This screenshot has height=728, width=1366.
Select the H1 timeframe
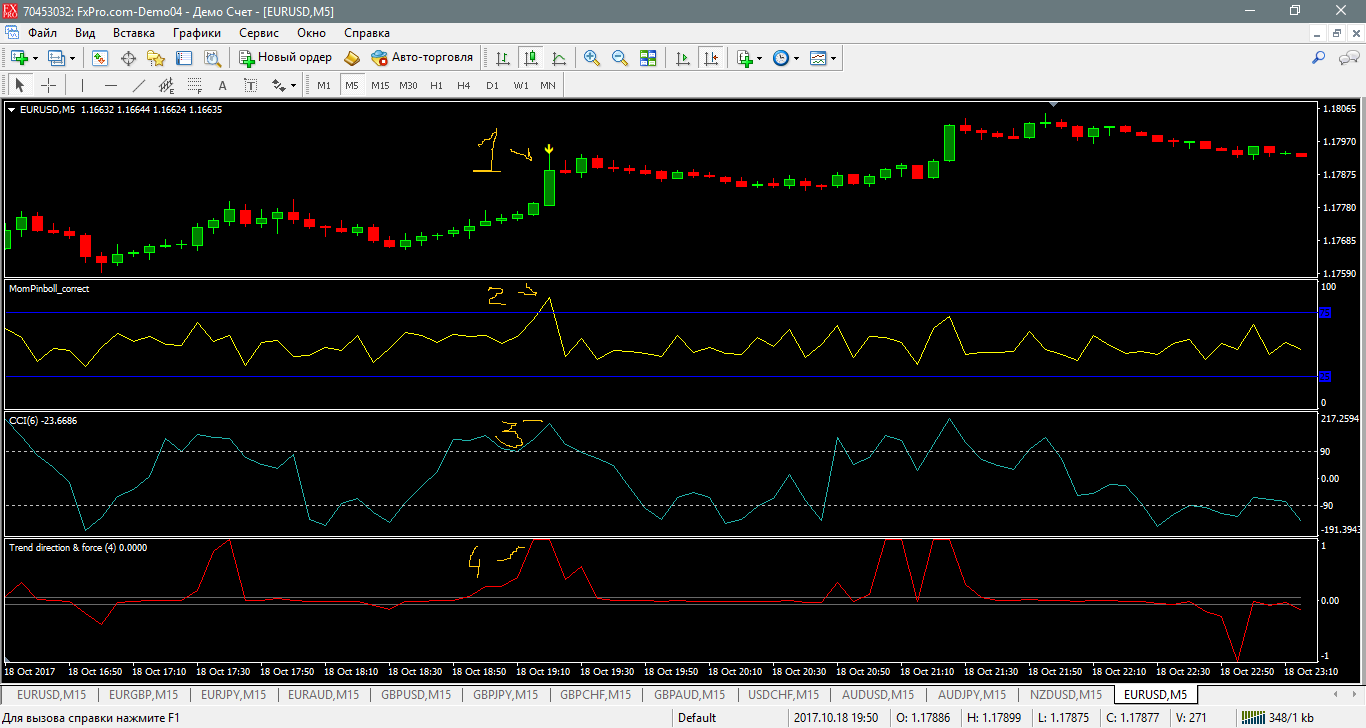point(436,85)
